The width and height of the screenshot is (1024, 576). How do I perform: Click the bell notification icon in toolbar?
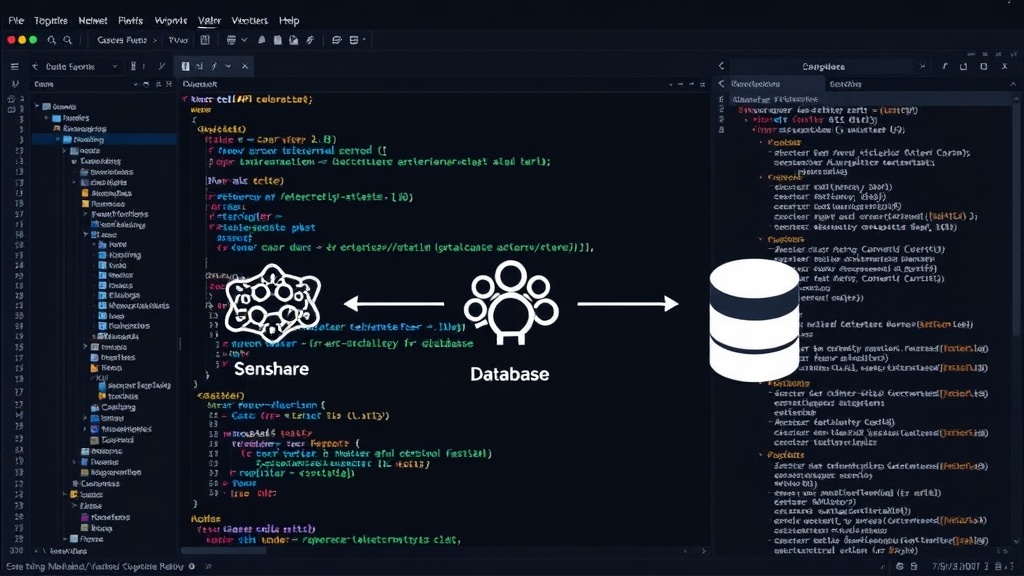[x=261, y=40]
